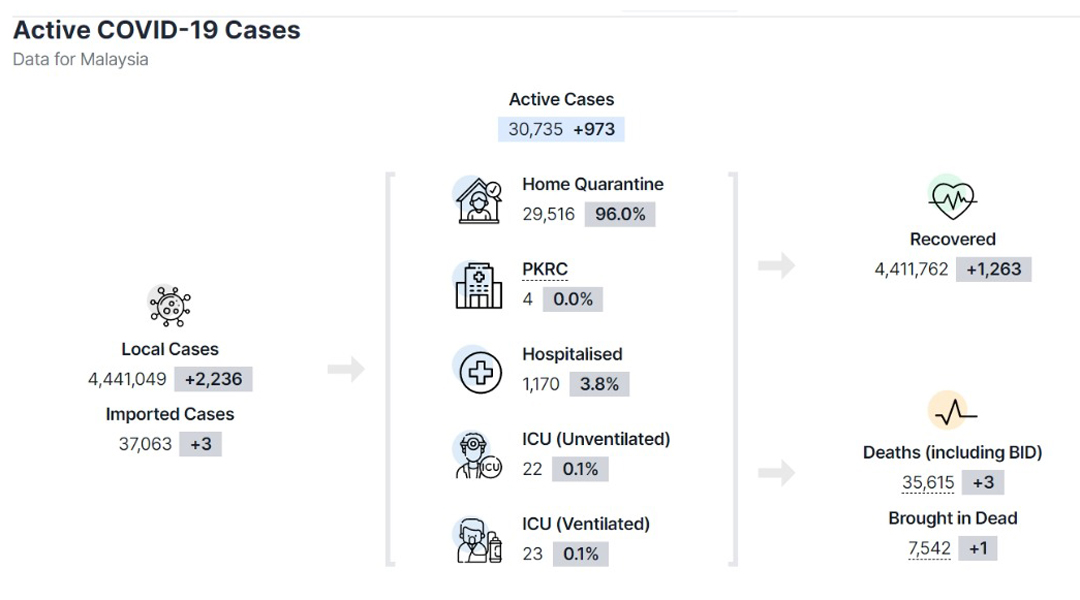The height and width of the screenshot is (600, 1080).
Task: Select the Home Quarantine 96.0% badge
Action: click(x=620, y=214)
